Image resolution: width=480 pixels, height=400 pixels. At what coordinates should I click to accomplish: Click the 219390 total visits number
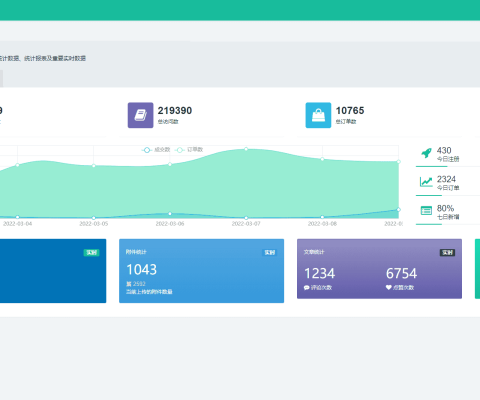(175, 111)
